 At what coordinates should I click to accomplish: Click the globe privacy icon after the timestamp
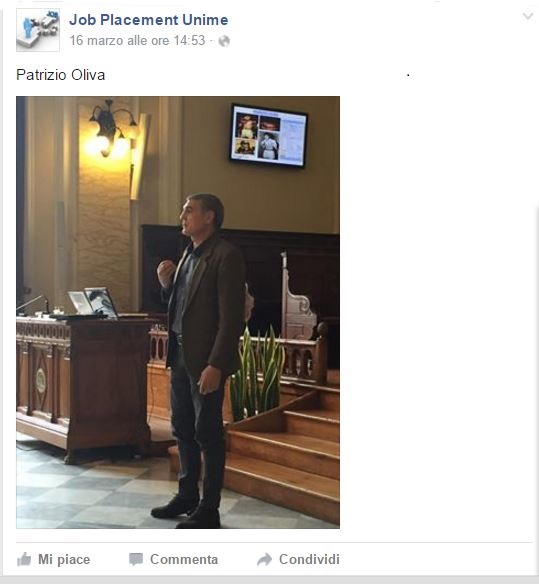(x=224, y=41)
